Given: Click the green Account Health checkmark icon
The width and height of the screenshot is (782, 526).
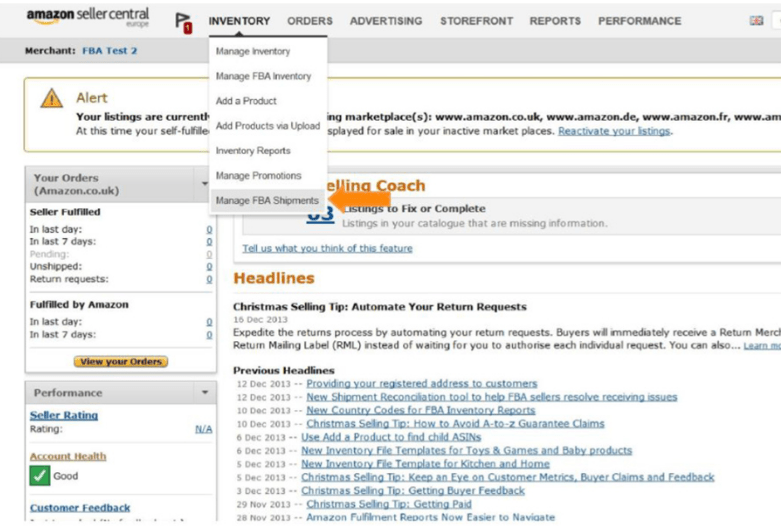Looking at the screenshot, I should tap(40, 476).
